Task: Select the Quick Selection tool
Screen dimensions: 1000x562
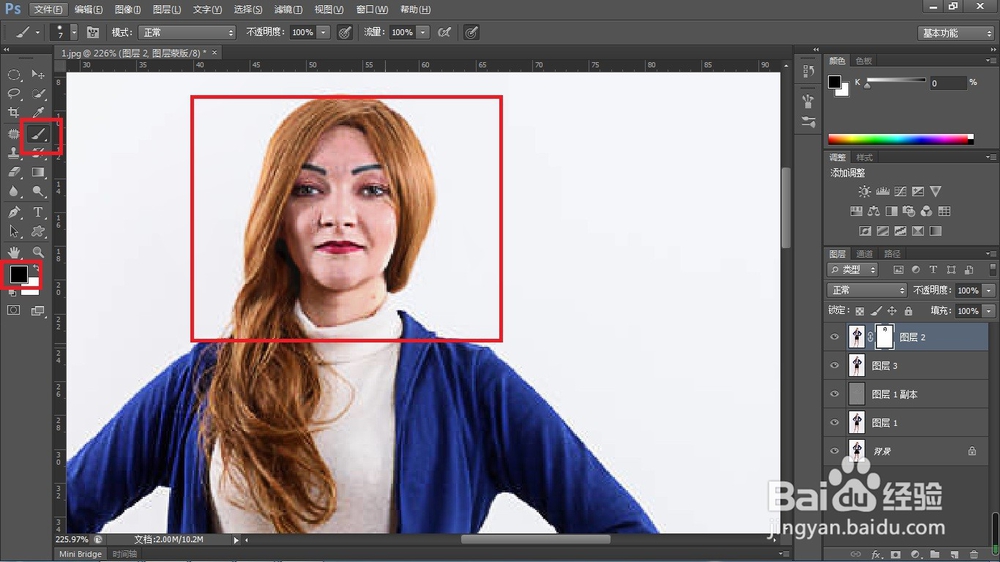Action: (38, 94)
